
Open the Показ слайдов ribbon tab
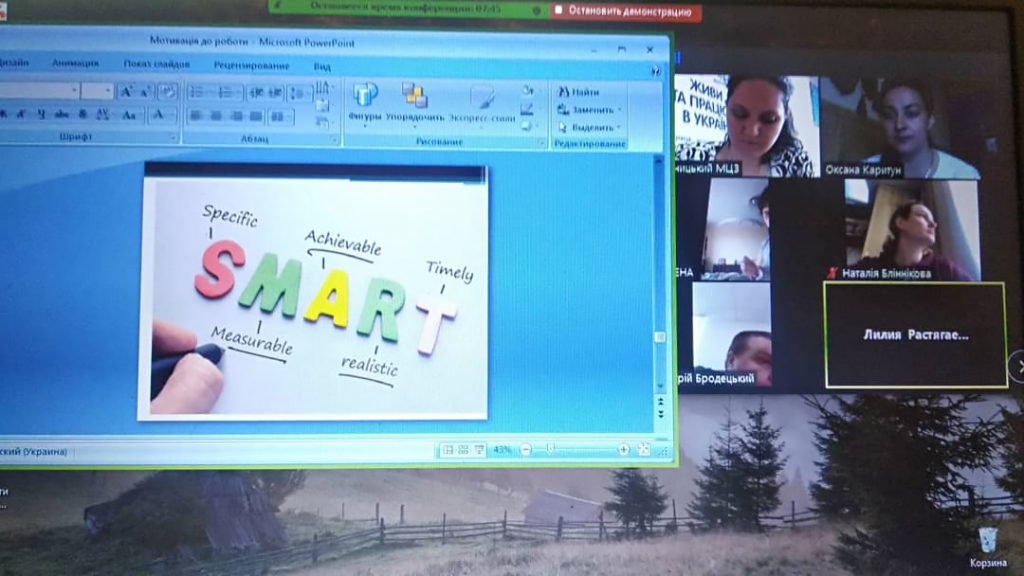click(x=157, y=65)
